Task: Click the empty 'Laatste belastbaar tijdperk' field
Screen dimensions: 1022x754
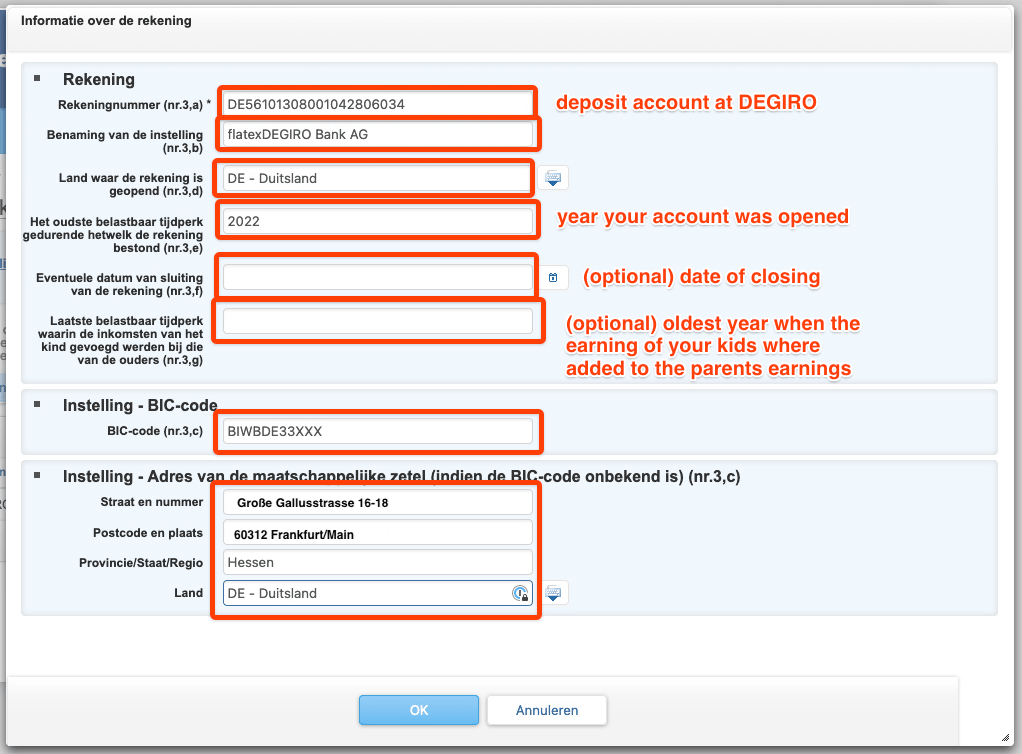Action: point(377,321)
